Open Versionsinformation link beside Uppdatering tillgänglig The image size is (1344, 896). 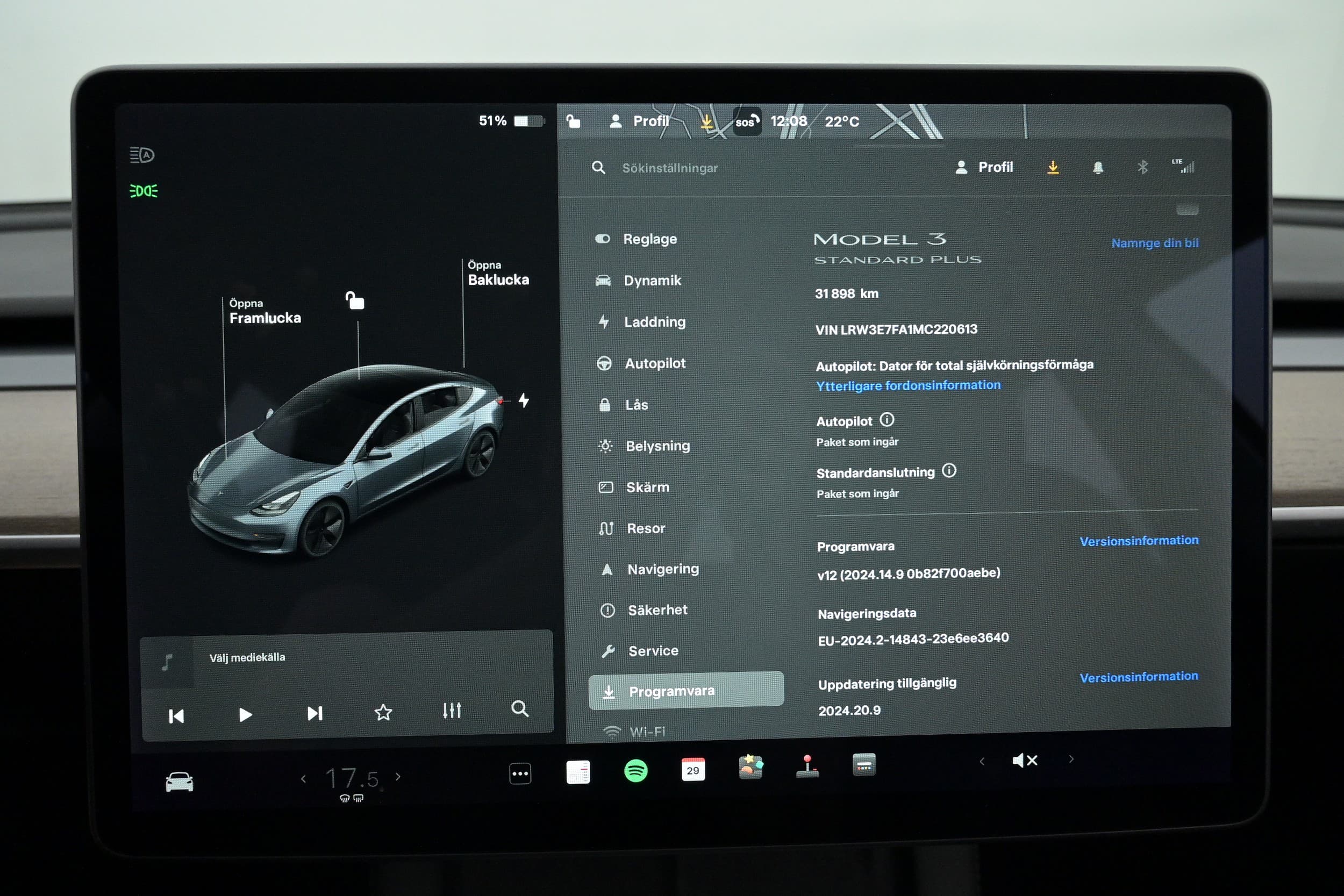1139,677
